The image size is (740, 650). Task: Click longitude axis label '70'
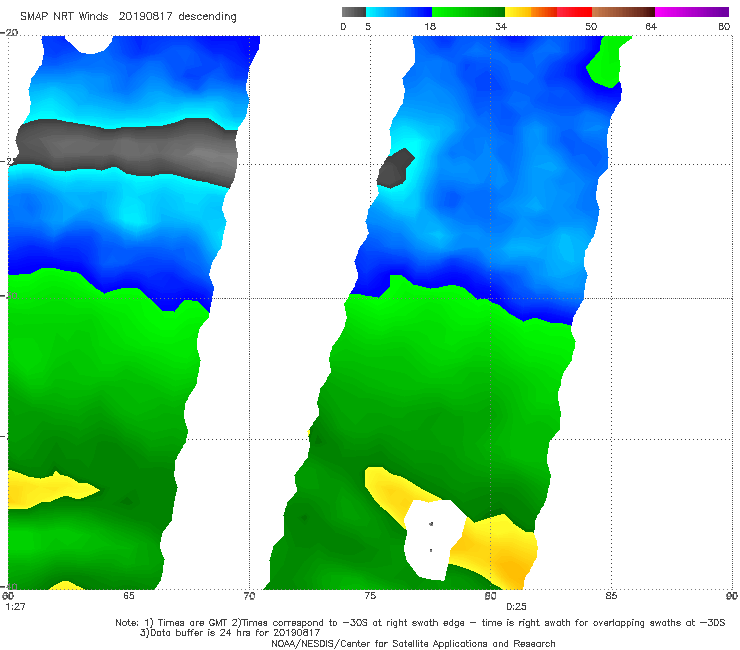249,596
